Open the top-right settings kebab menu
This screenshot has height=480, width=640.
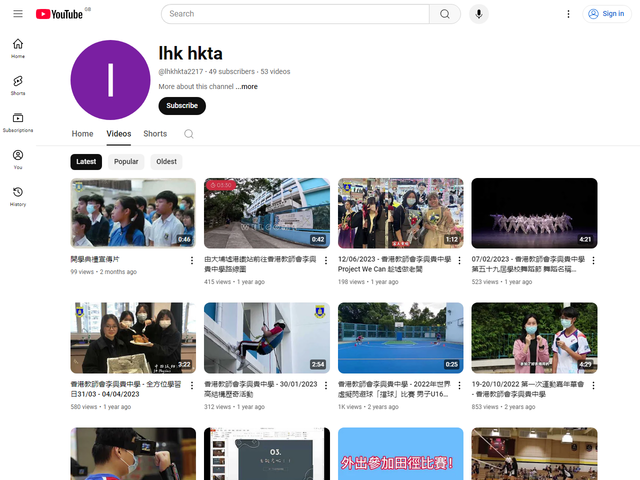pyautogui.click(x=569, y=14)
